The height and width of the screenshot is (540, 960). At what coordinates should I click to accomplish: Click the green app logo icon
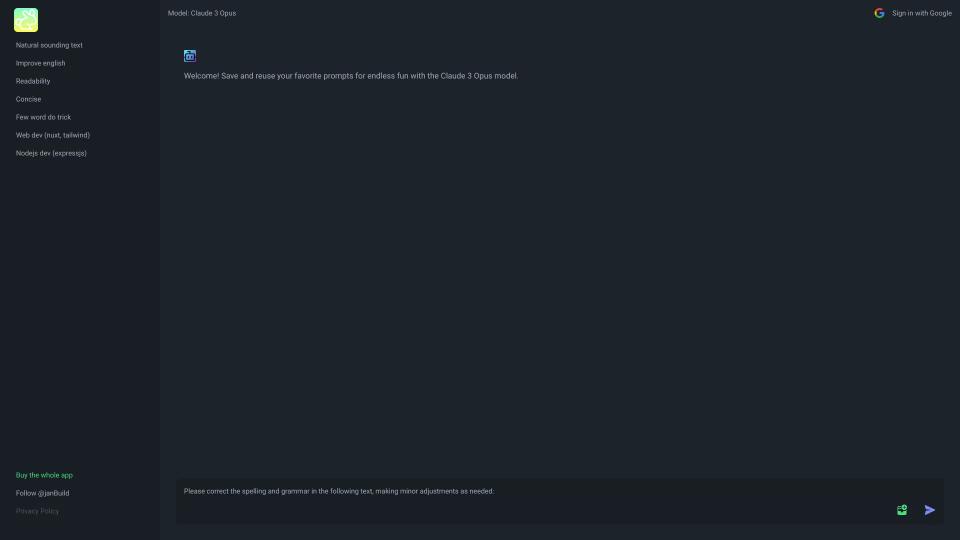26,20
